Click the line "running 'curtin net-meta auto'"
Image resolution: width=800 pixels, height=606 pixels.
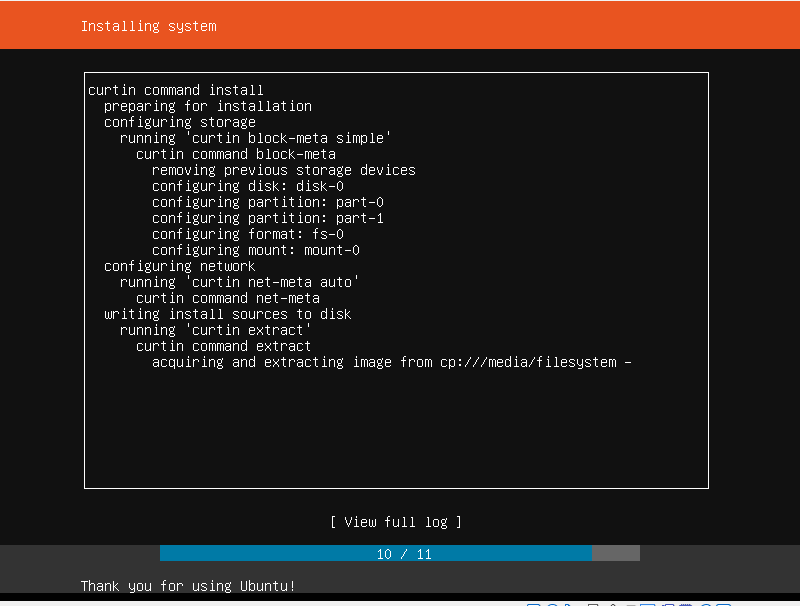pos(240,282)
